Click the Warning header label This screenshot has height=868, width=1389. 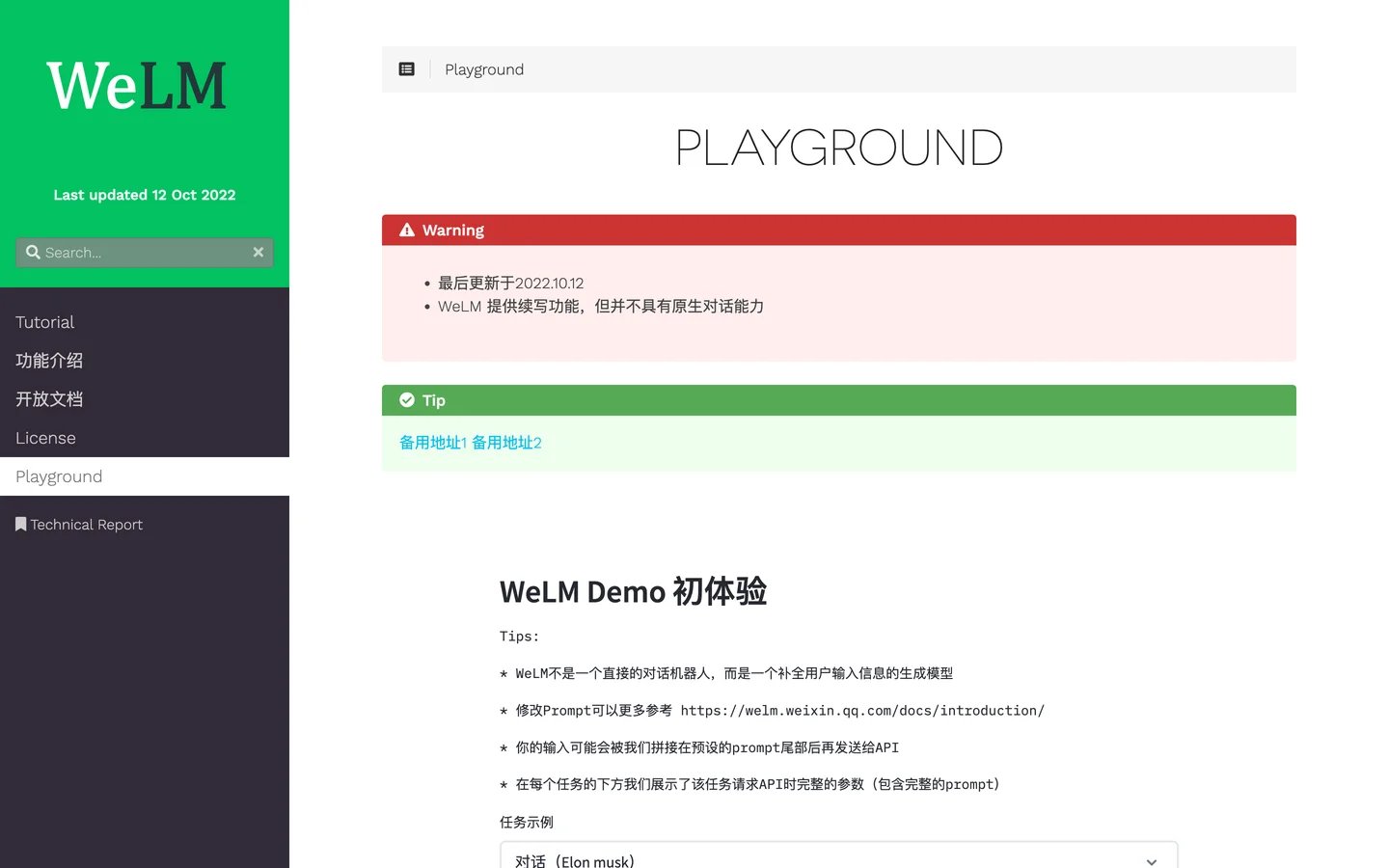453,231
